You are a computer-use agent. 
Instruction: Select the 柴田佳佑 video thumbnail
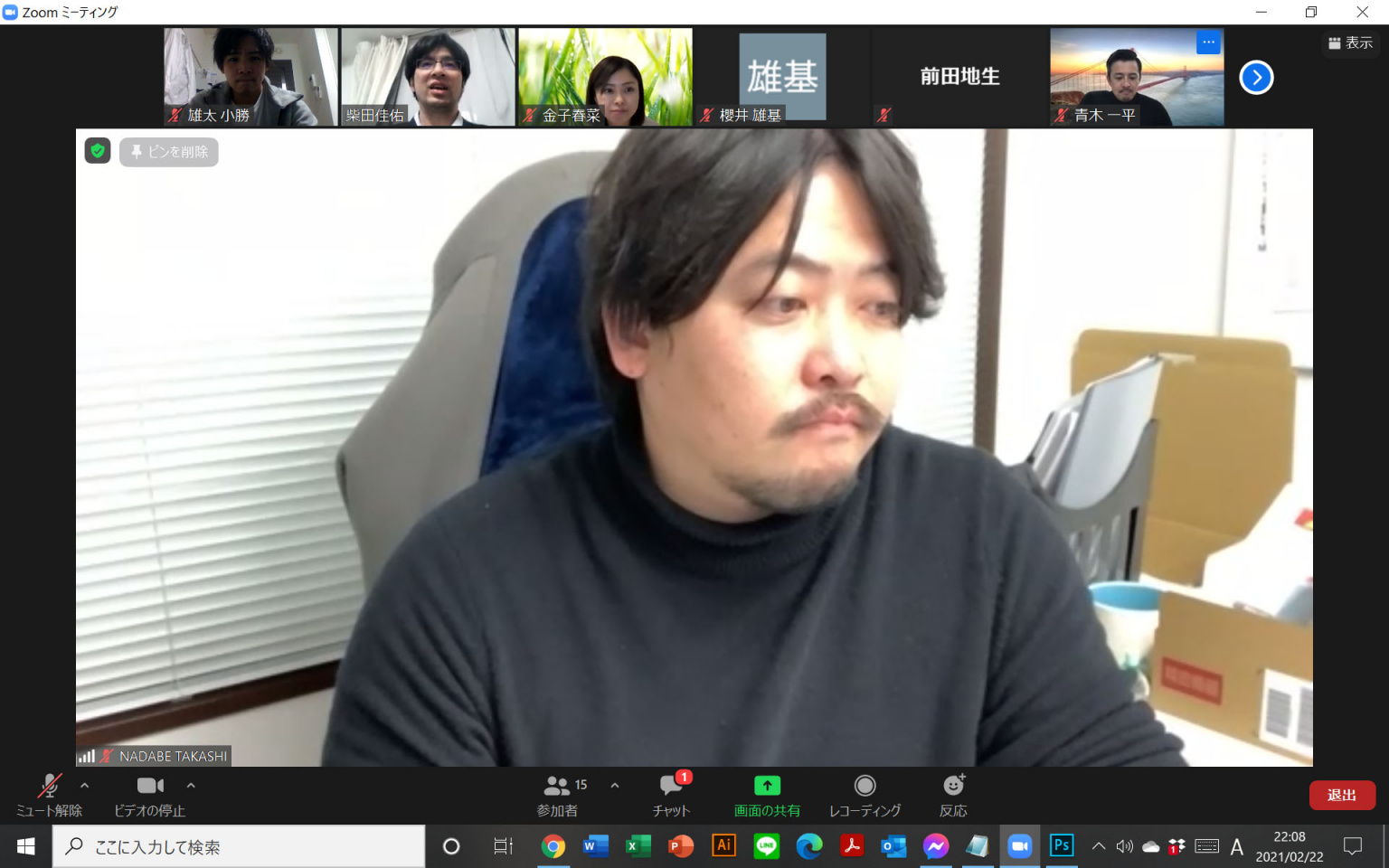(428, 77)
